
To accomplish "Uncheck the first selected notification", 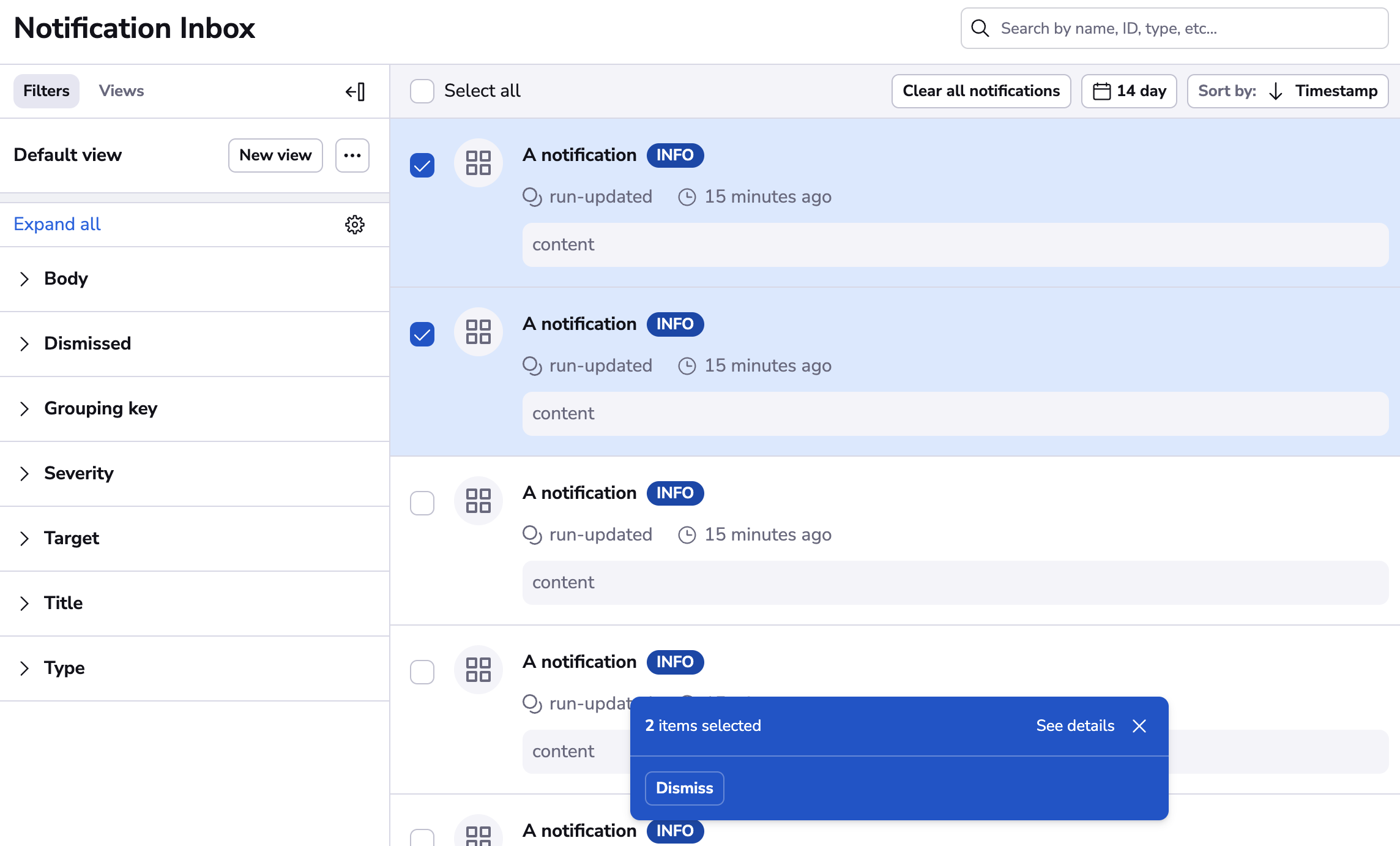I will (x=422, y=164).
